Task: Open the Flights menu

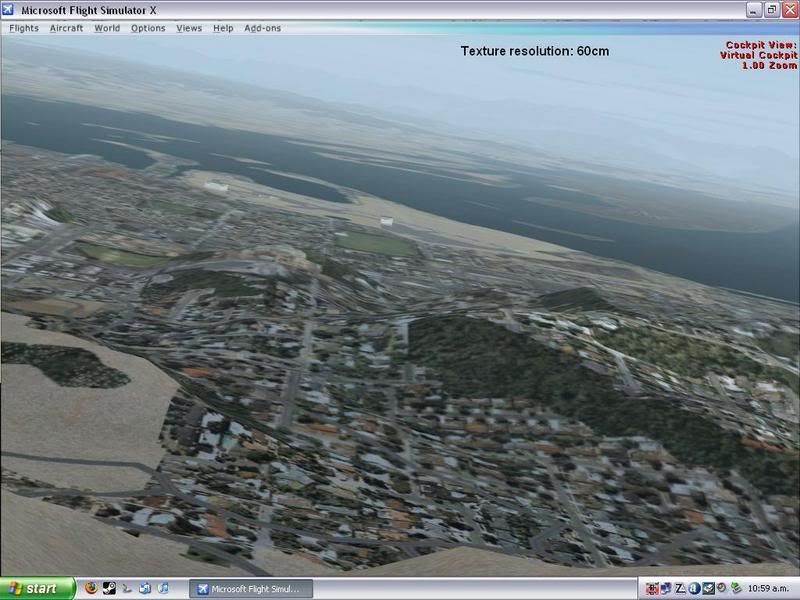Action: [x=22, y=28]
